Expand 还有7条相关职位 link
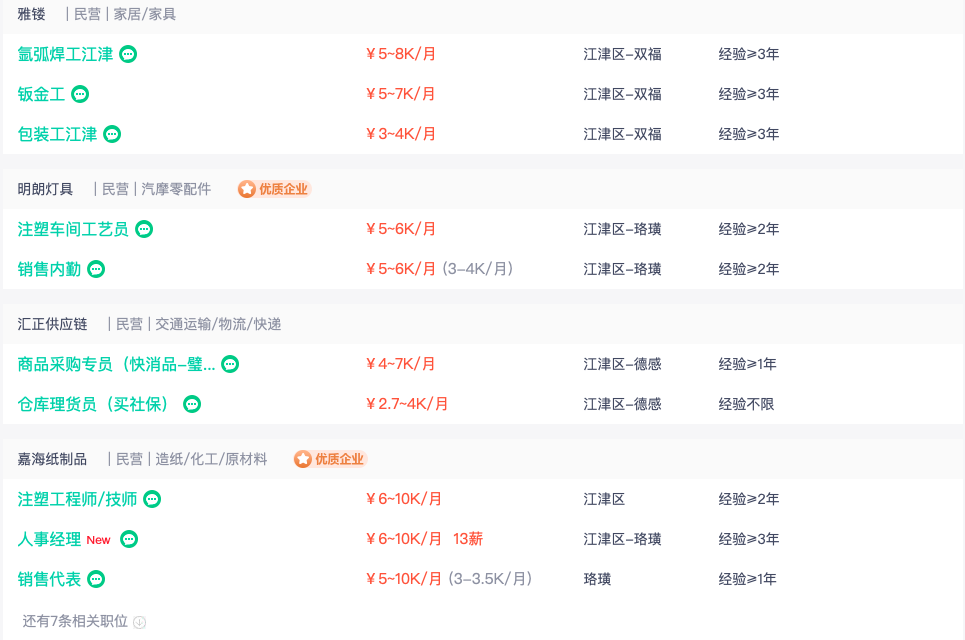965x640 pixels. coord(75,621)
